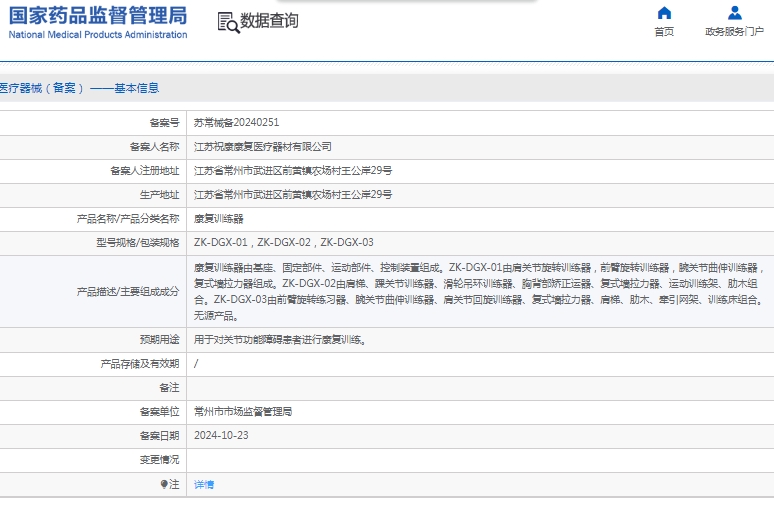Open the 详情 link
Image resolution: width=774 pixels, height=505 pixels.
[204, 485]
